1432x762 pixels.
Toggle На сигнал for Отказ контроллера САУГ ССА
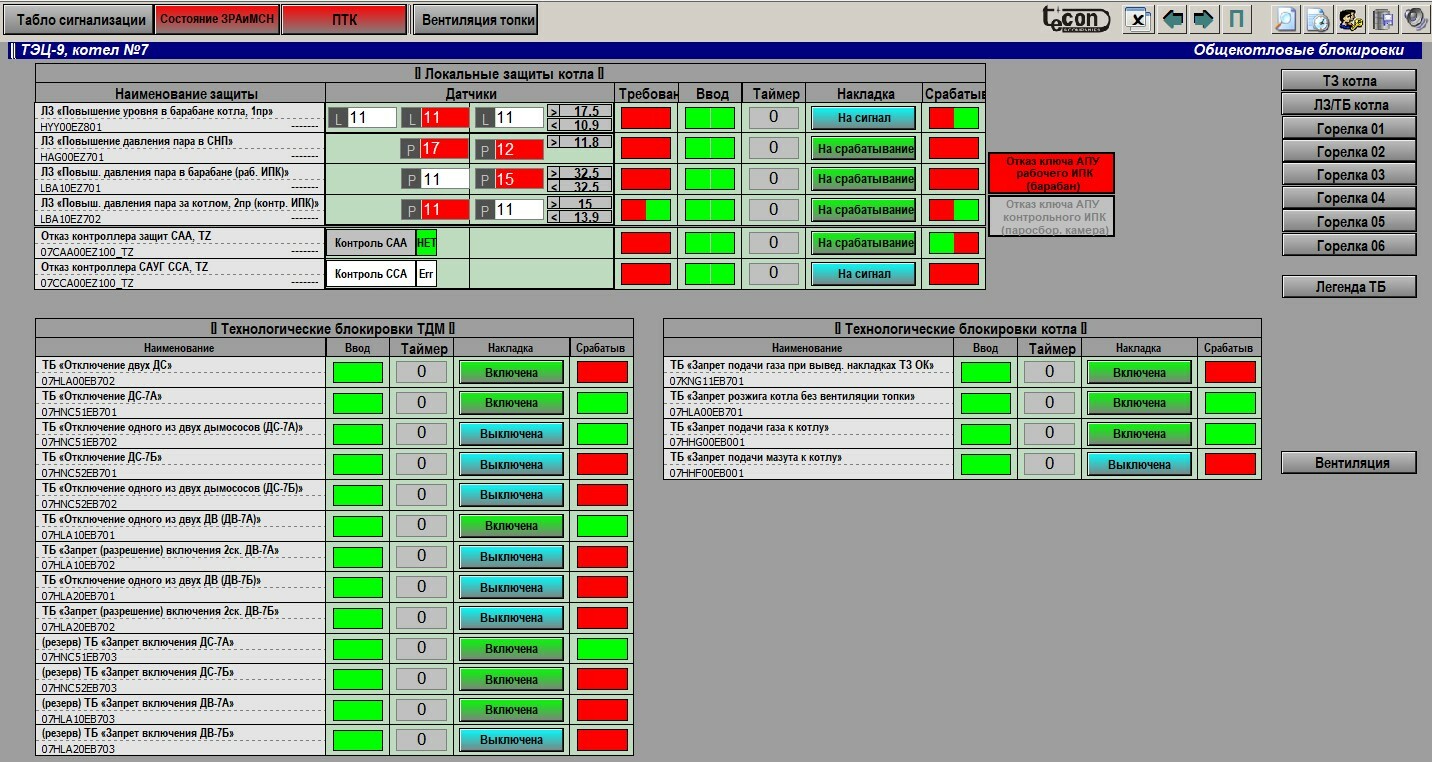click(863, 273)
